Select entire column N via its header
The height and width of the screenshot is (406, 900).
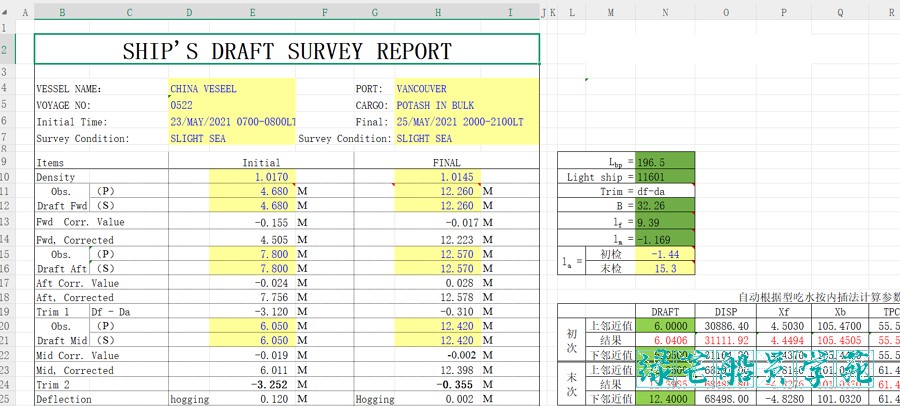[x=665, y=12]
